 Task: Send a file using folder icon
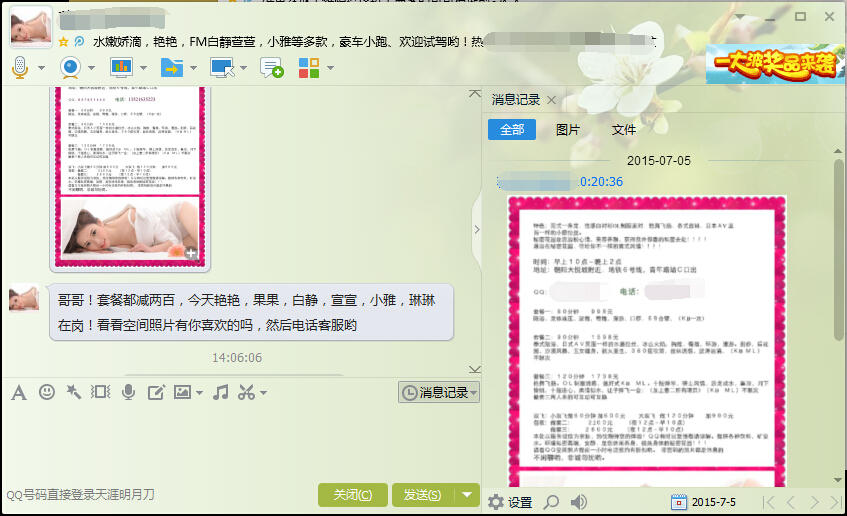[171, 68]
